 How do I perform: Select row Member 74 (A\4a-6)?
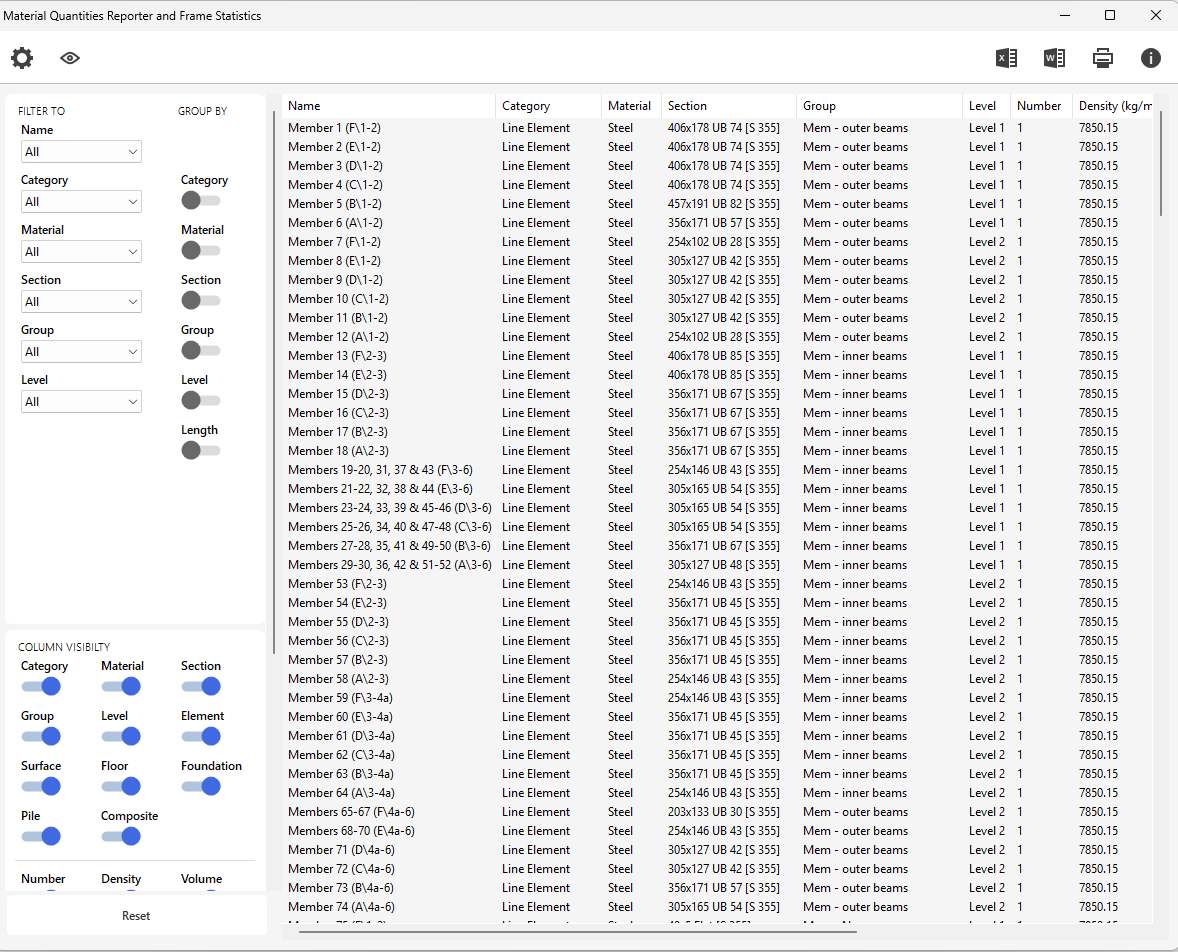pos(717,907)
